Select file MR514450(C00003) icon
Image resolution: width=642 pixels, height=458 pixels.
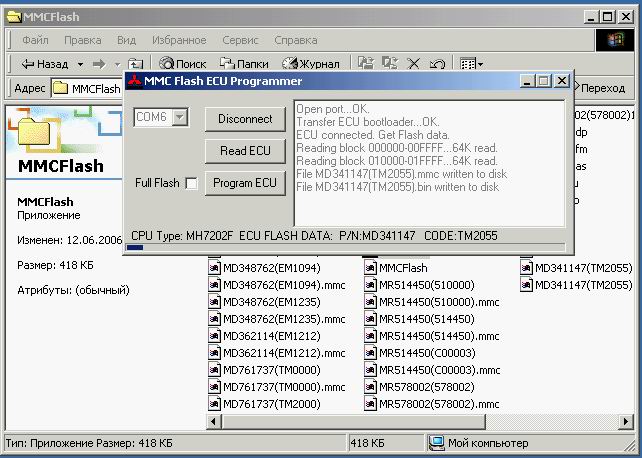(x=370, y=353)
